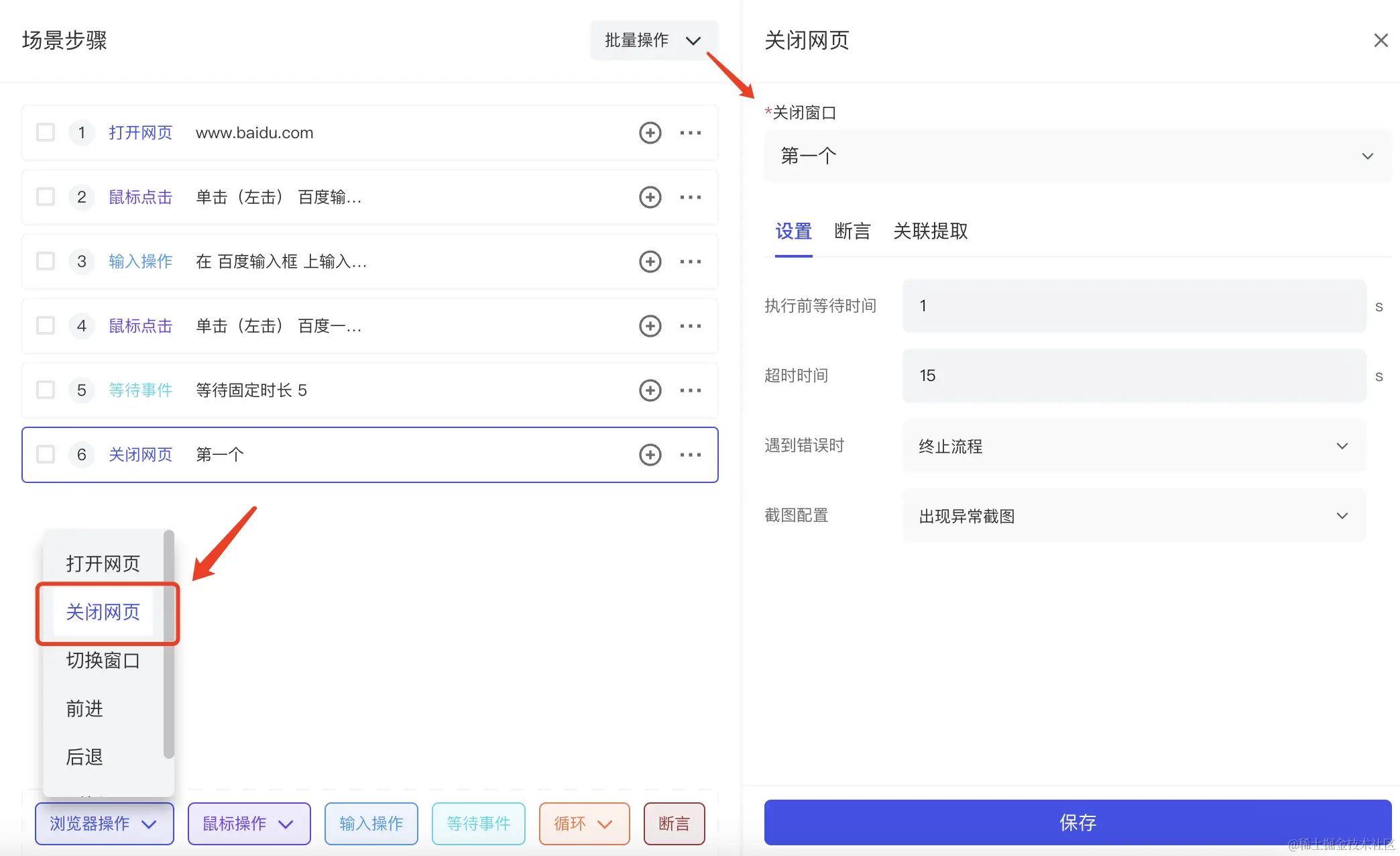This screenshot has height=856, width=1400.
Task: Open three-dot menu on step 4
Action: point(690,326)
